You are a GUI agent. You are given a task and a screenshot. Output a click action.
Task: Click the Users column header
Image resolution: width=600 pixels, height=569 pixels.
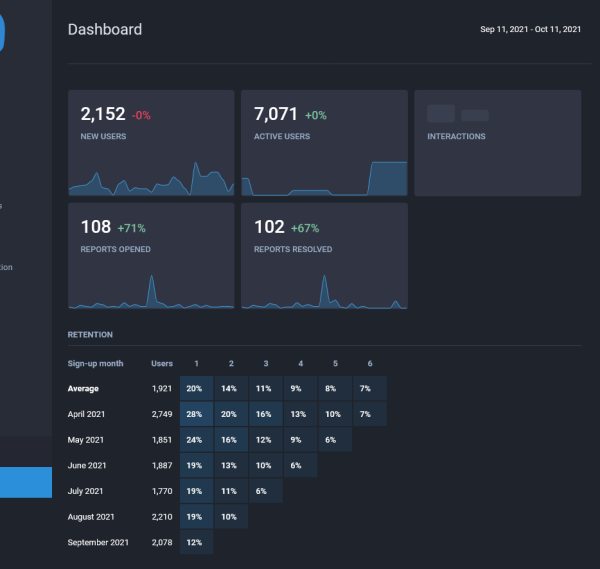pos(162,363)
